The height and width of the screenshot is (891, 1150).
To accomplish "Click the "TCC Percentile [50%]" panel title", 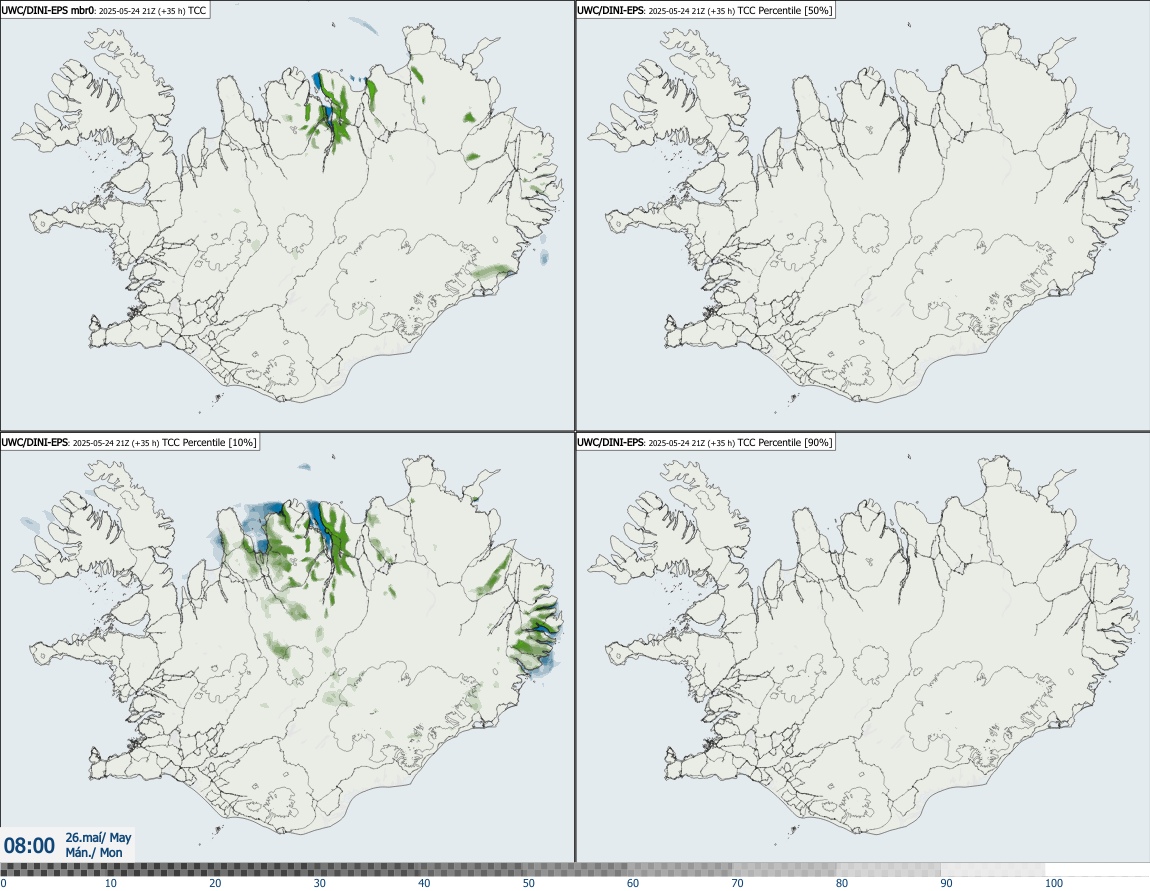I will (x=706, y=10).
